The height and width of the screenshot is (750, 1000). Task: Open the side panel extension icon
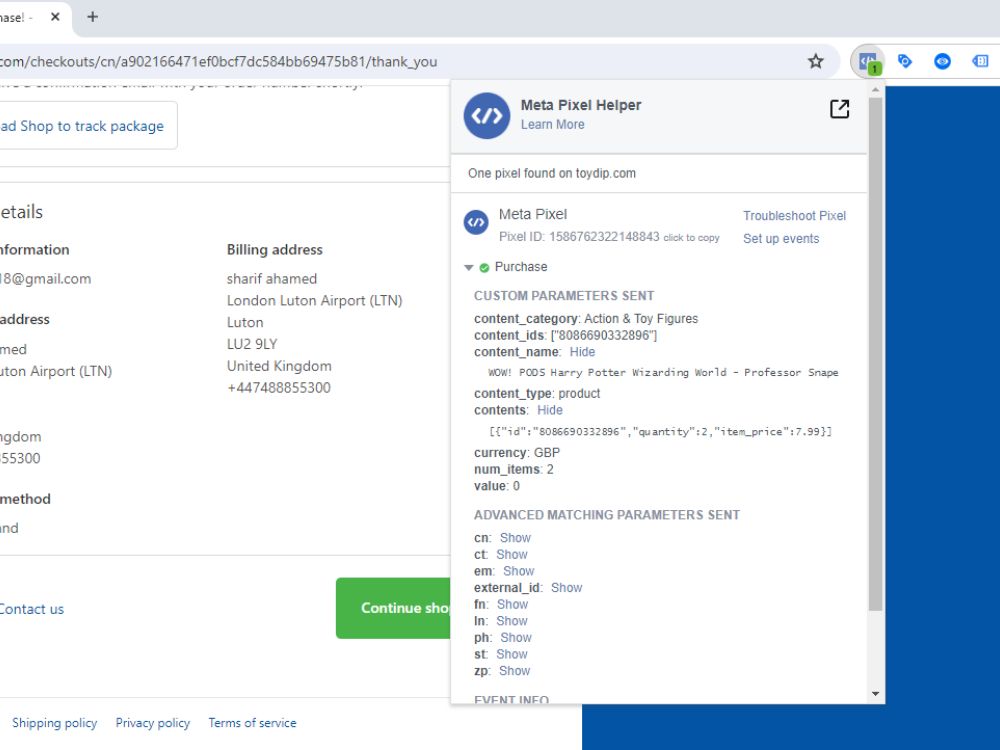980,62
